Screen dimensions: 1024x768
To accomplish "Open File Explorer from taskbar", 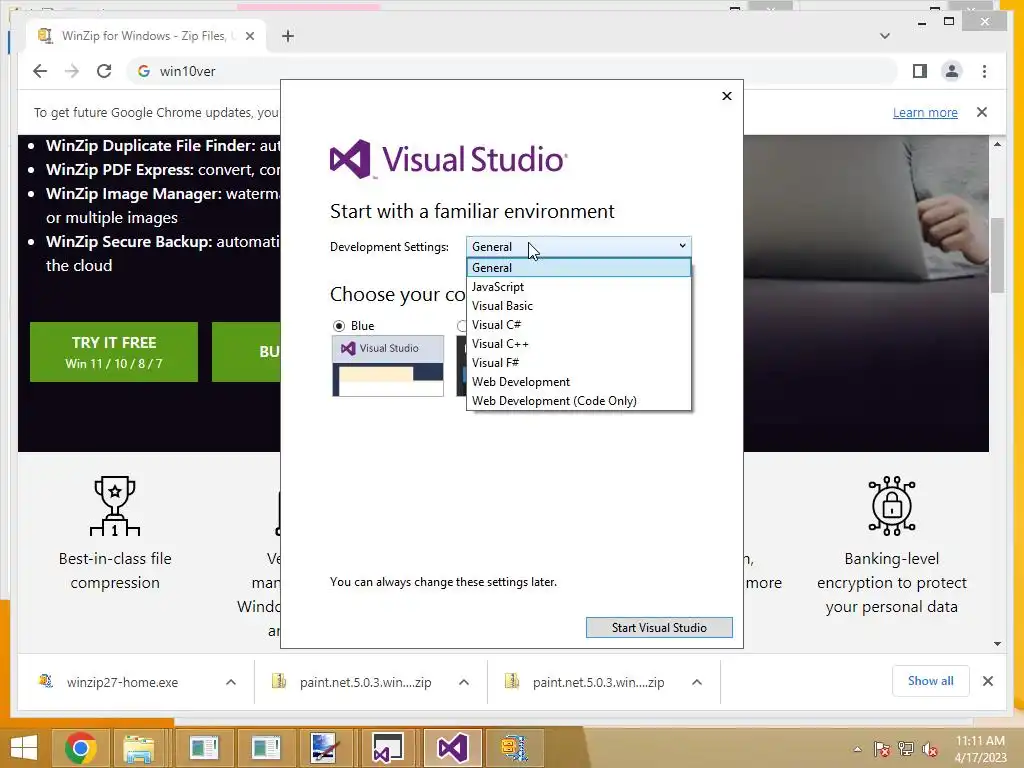I will click(x=139, y=748).
